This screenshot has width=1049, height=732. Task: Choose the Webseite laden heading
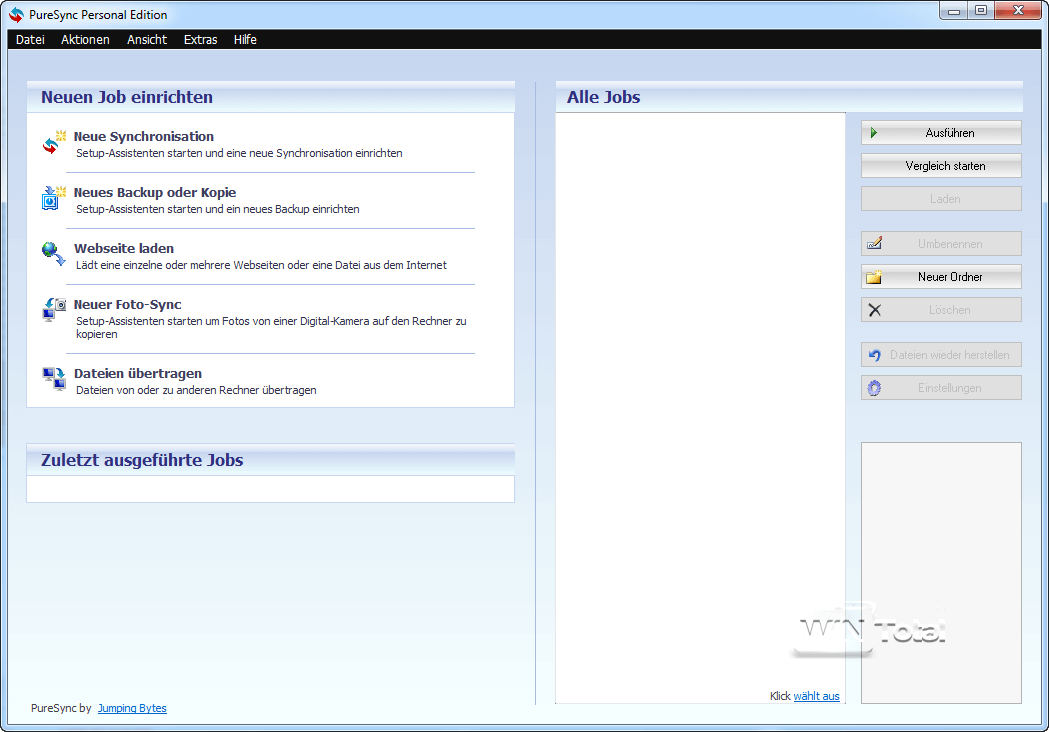click(124, 248)
